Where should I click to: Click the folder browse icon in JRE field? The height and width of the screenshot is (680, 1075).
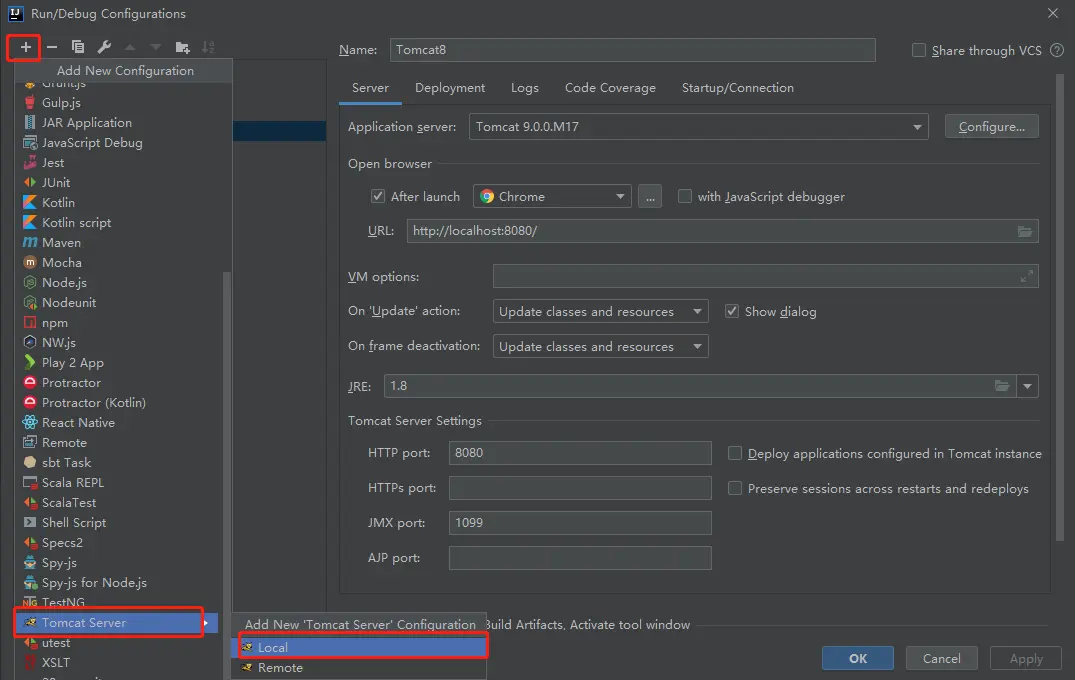click(1002, 386)
